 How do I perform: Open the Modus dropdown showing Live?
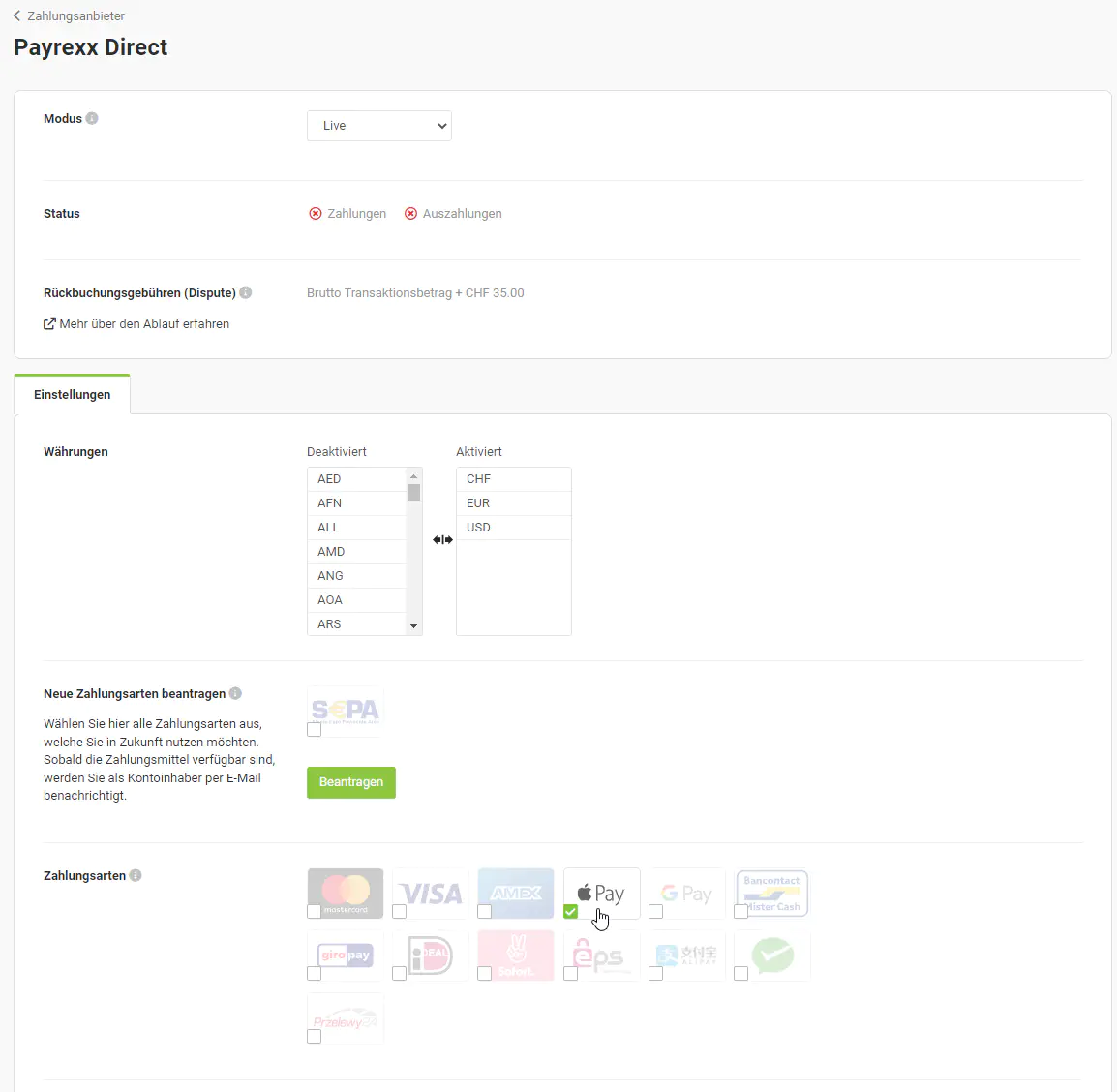(x=379, y=126)
